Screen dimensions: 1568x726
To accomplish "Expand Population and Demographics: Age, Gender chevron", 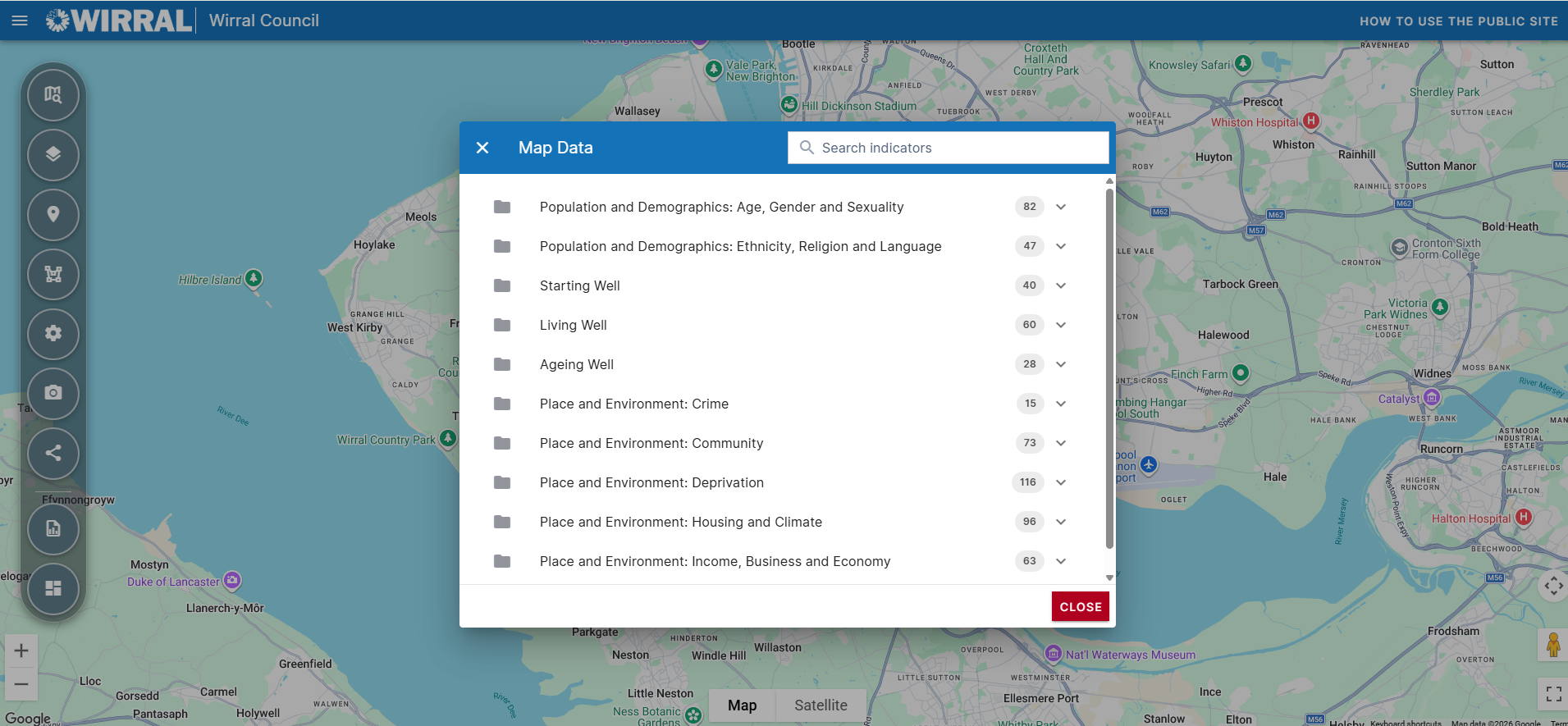I will pyautogui.click(x=1061, y=207).
